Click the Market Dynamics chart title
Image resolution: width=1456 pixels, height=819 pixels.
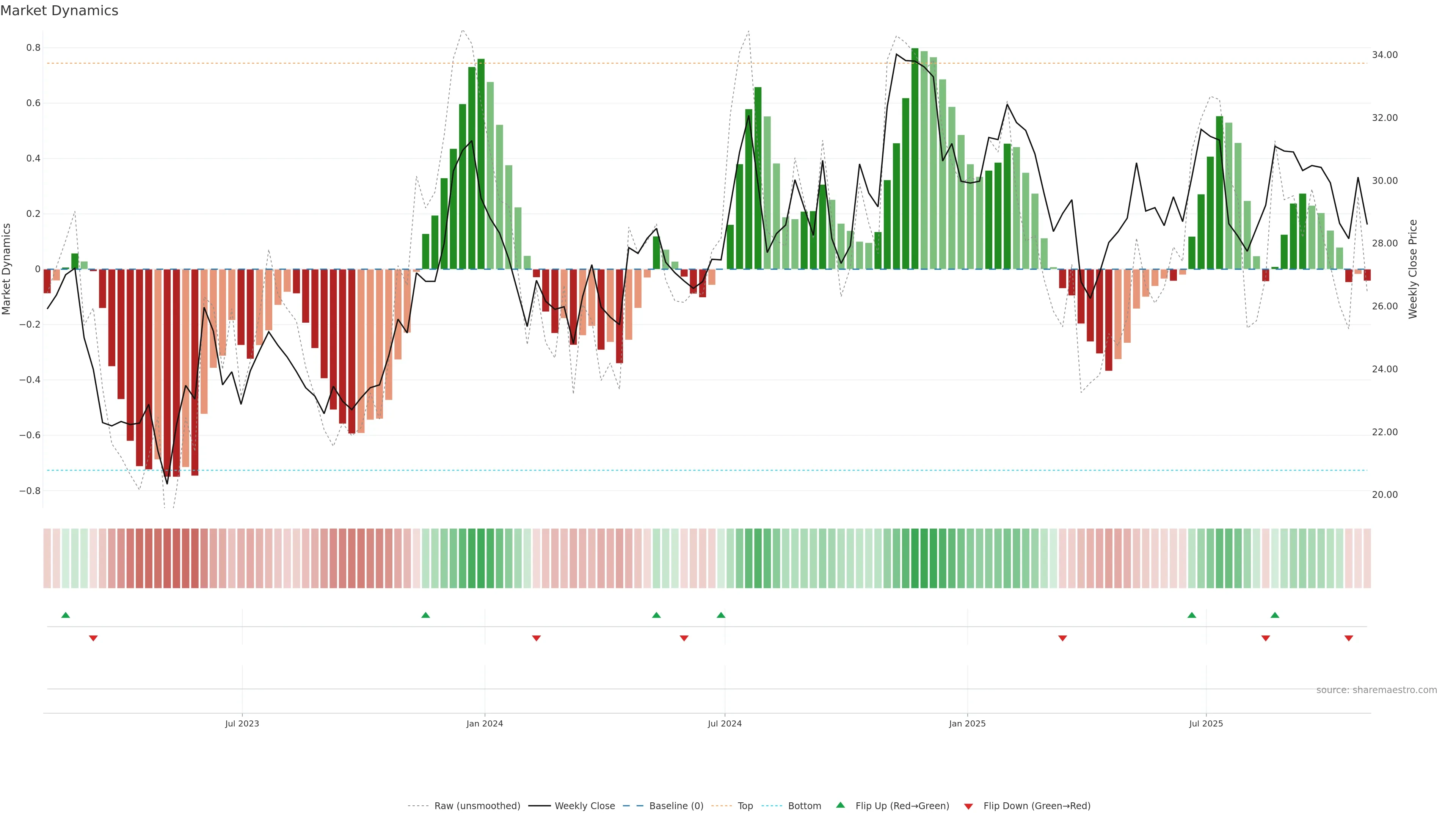(x=60, y=11)
